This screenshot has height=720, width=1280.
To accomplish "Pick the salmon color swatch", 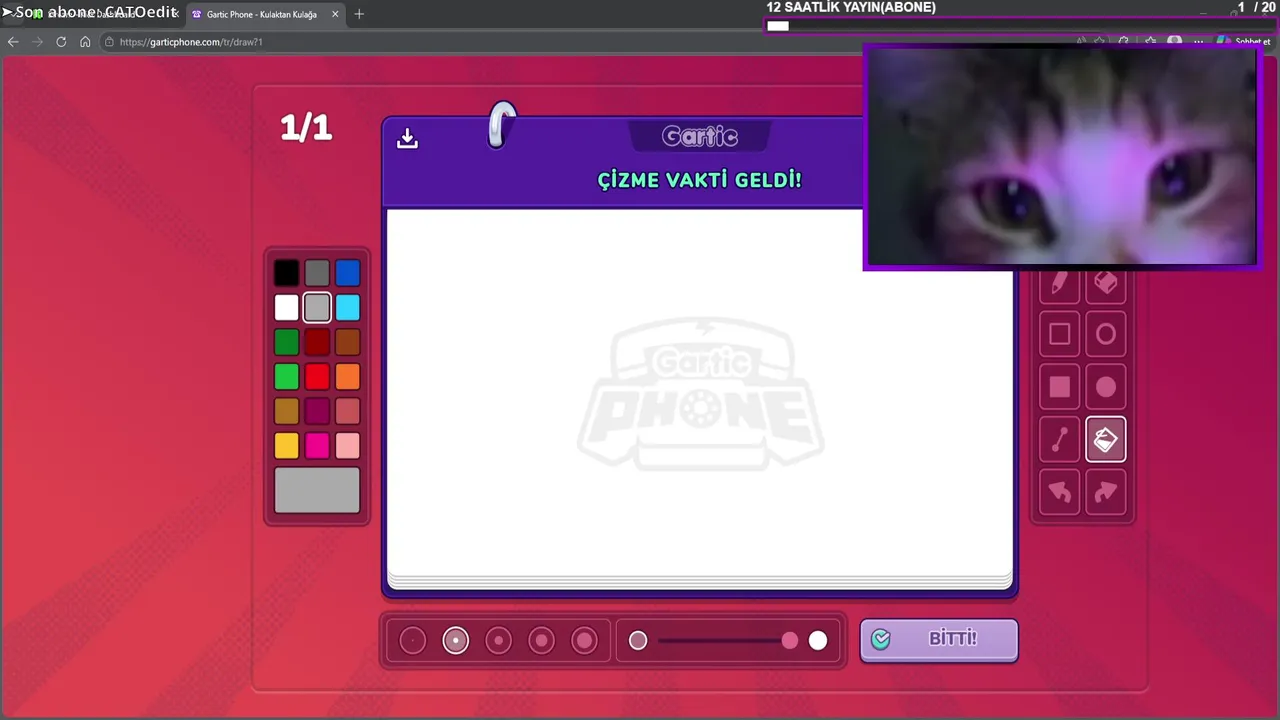I will pyautogui.click(x=348, y=411).
